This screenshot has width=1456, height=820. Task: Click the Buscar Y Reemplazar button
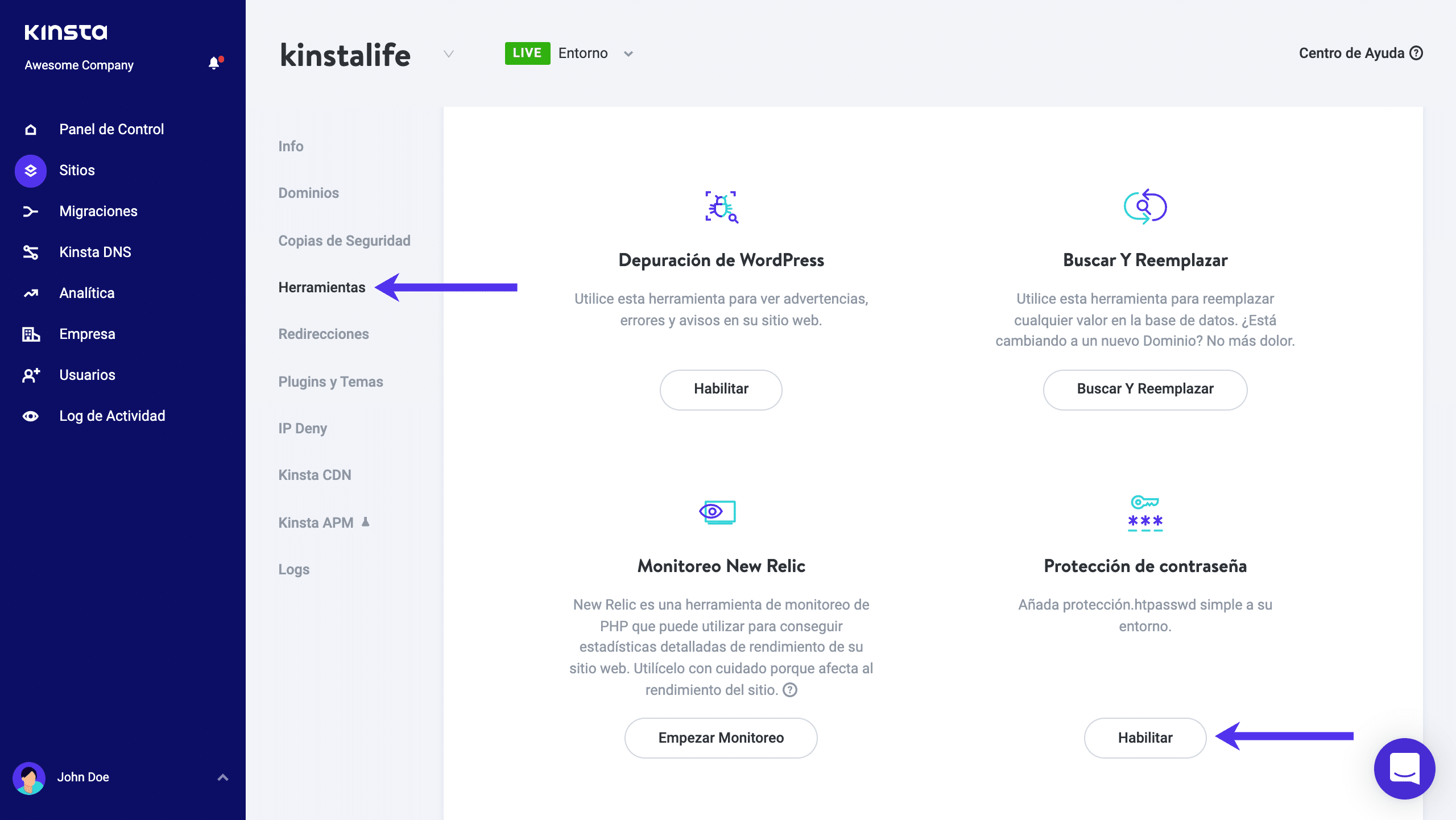1145,390
